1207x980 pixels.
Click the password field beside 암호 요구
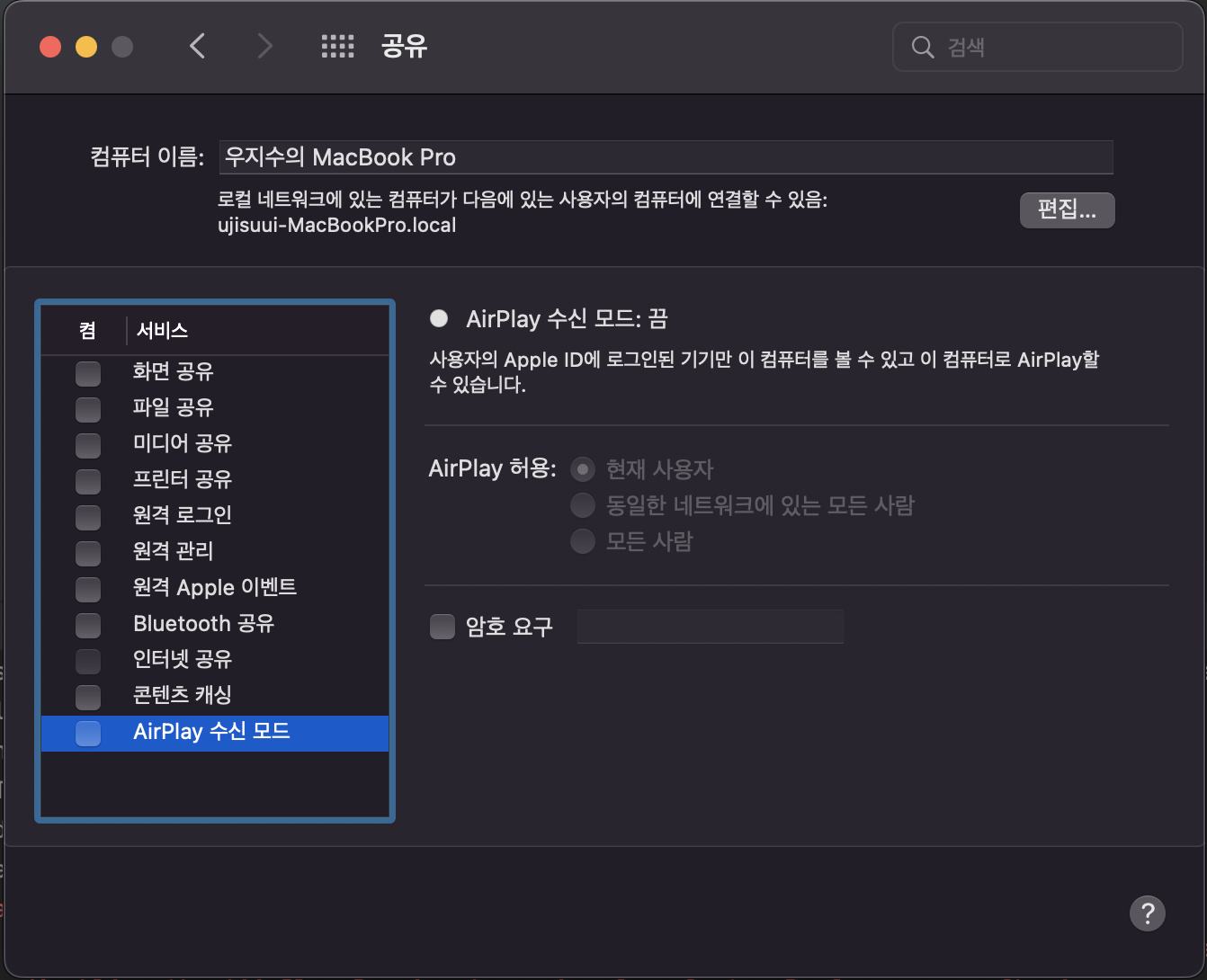711,626
